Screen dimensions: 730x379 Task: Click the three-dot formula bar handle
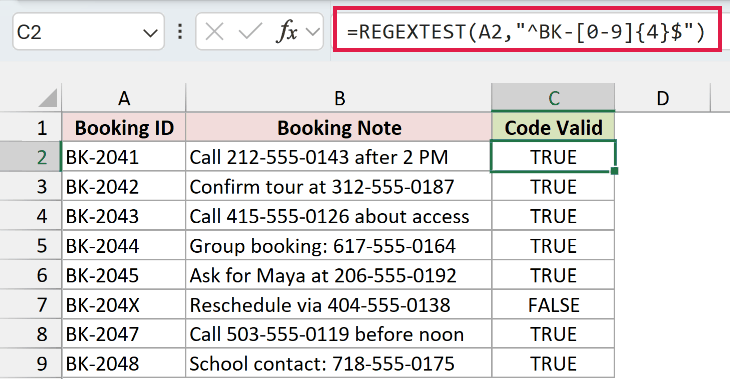click(x=180, y=32)
